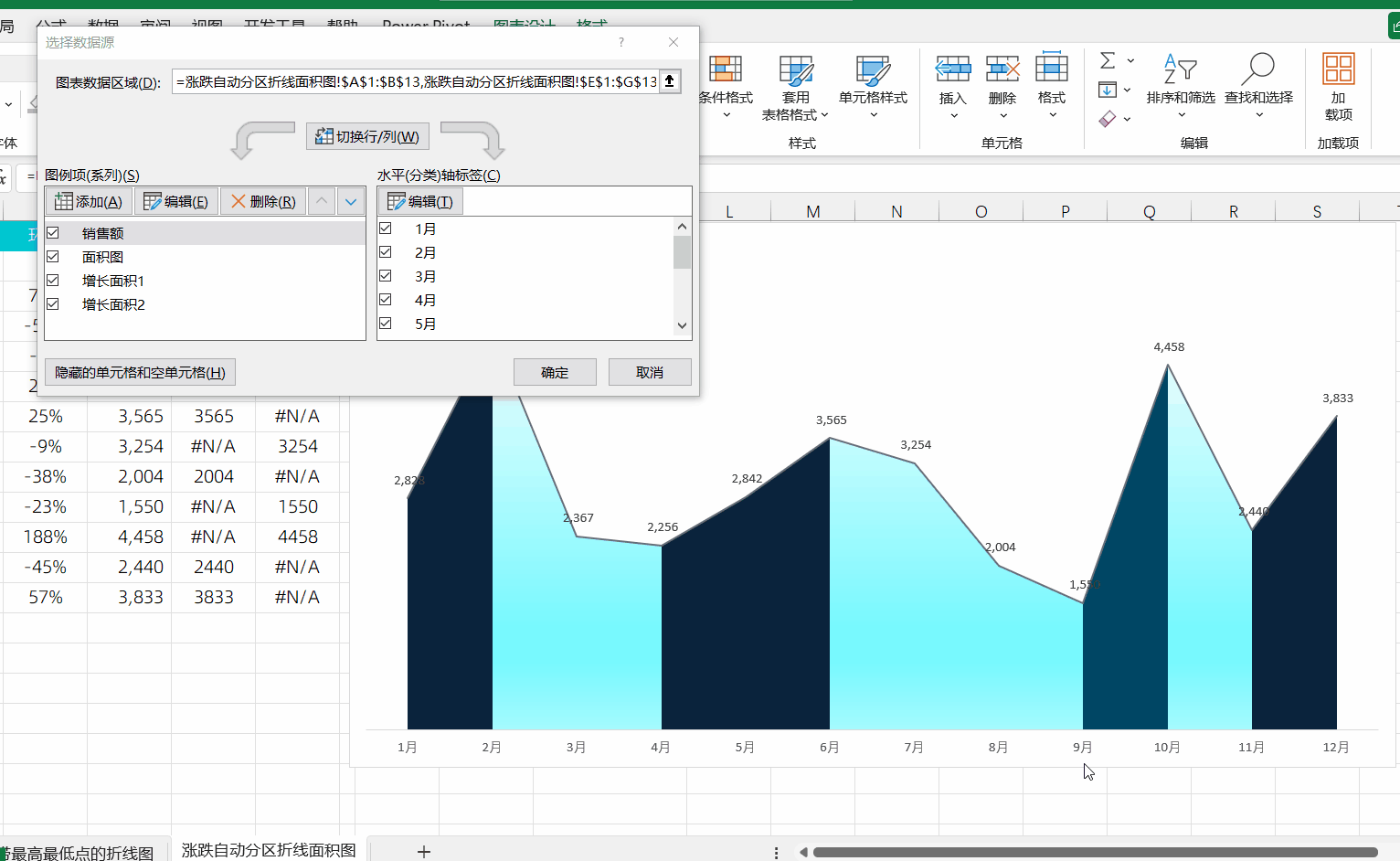Cancel the dialog with 取消

click(x=650, y=372)
